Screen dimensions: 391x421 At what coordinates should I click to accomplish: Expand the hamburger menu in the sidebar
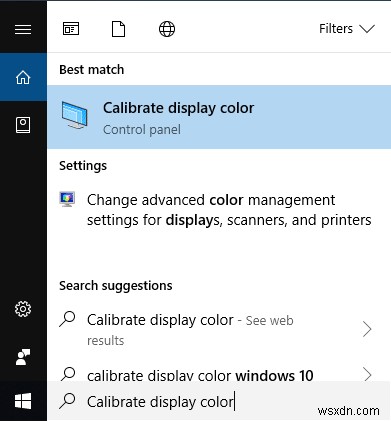pos(23,30)
